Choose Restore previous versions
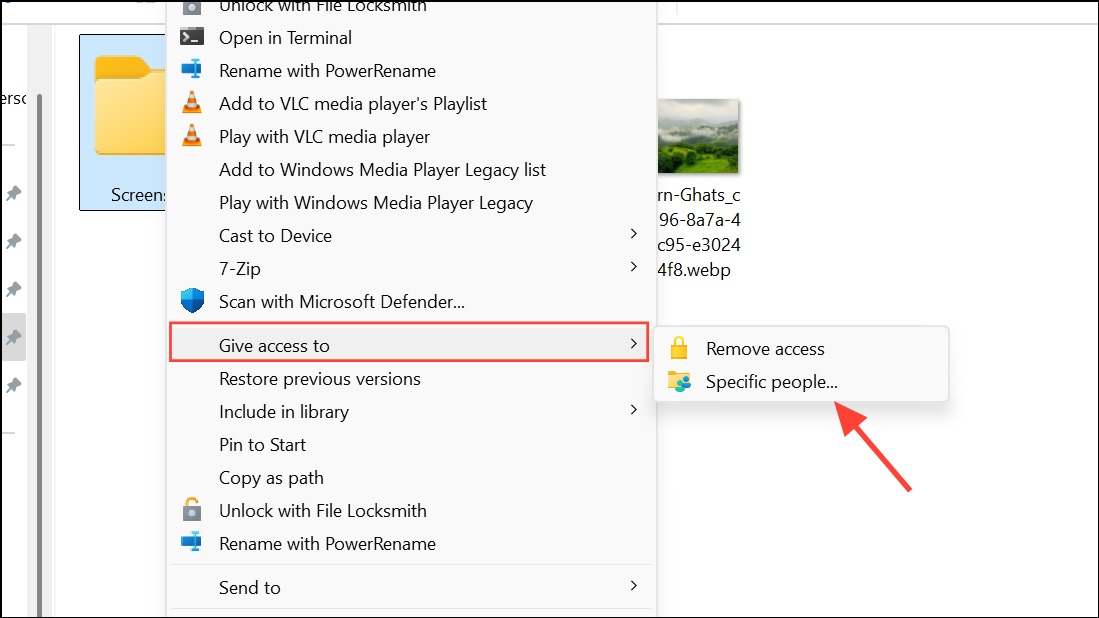1099x618 pixels. coord(320,379)
